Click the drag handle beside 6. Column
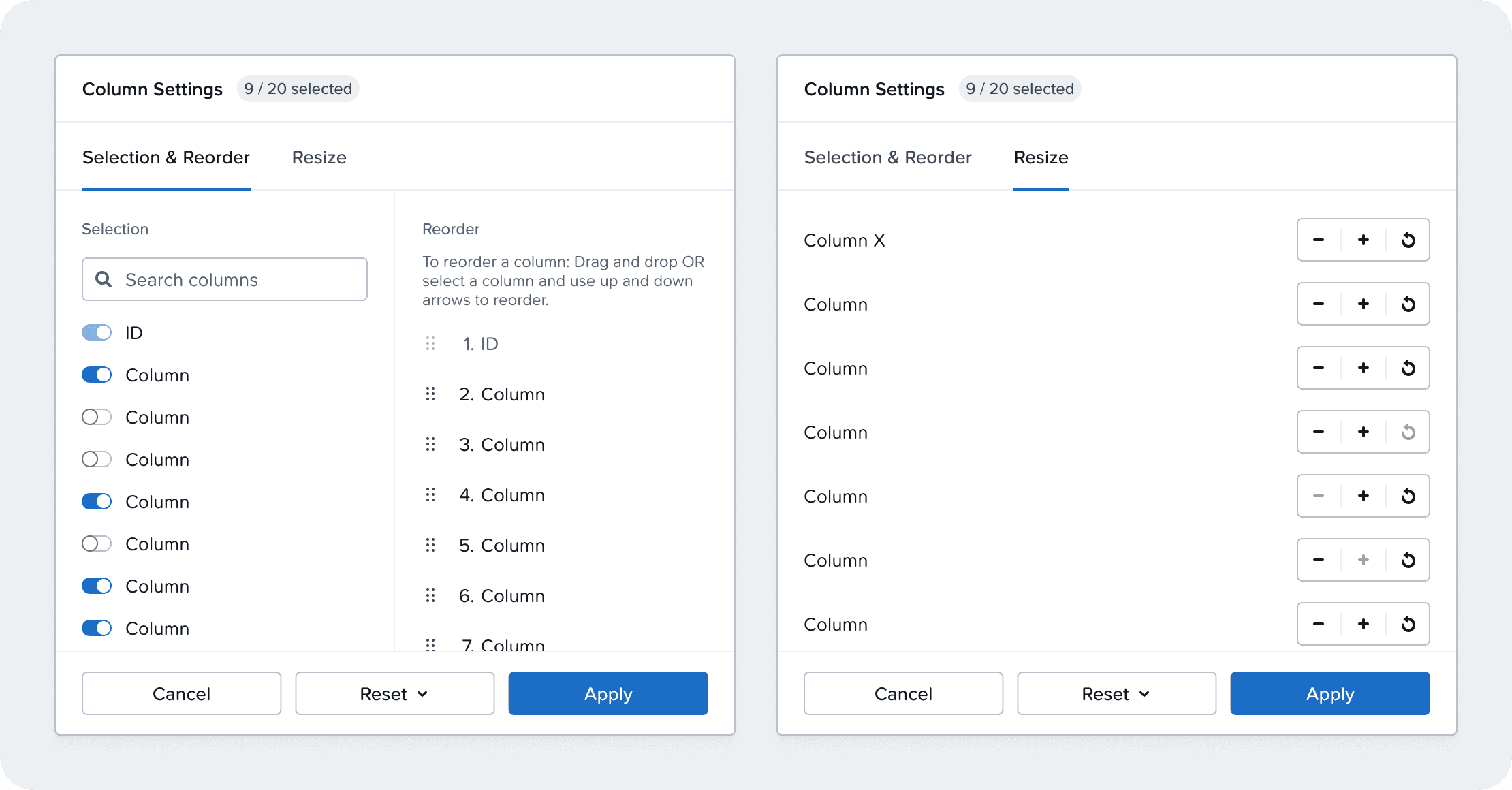The image size is (1512, 790). pyautogui.click(x=430, y=595)
